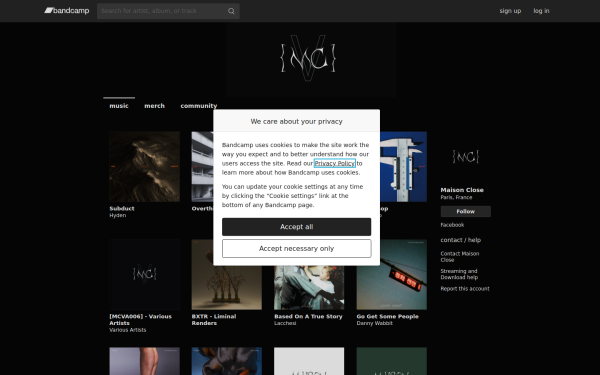600x375 pixels.
Task: Click the 'Various Artists' artist name
Action: point(127,330)
